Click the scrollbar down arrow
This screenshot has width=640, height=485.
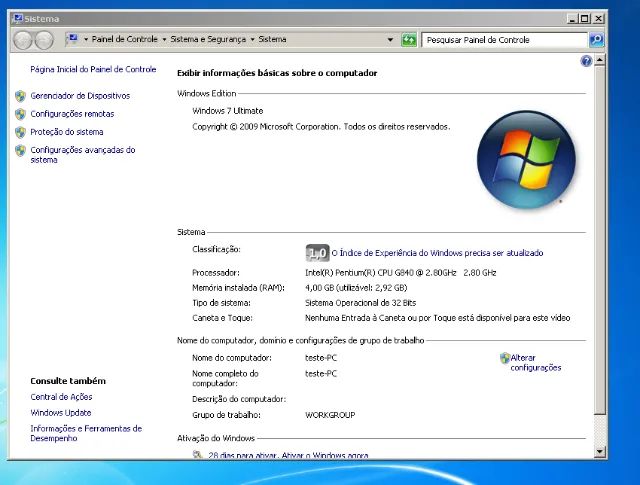600,452
